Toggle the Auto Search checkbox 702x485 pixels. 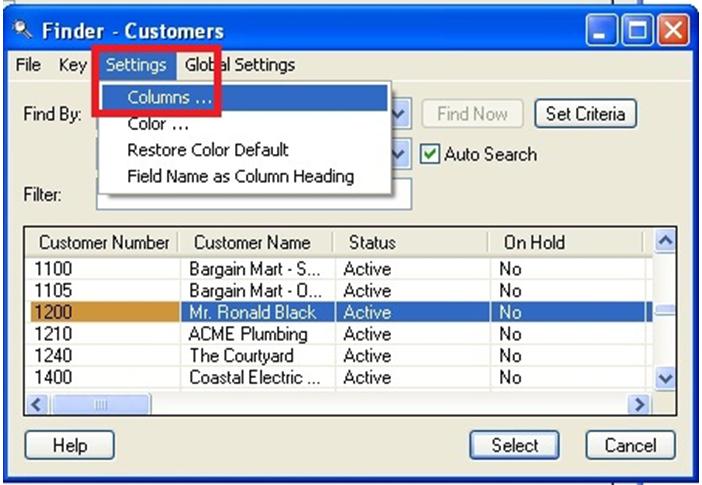click(430, 154)
